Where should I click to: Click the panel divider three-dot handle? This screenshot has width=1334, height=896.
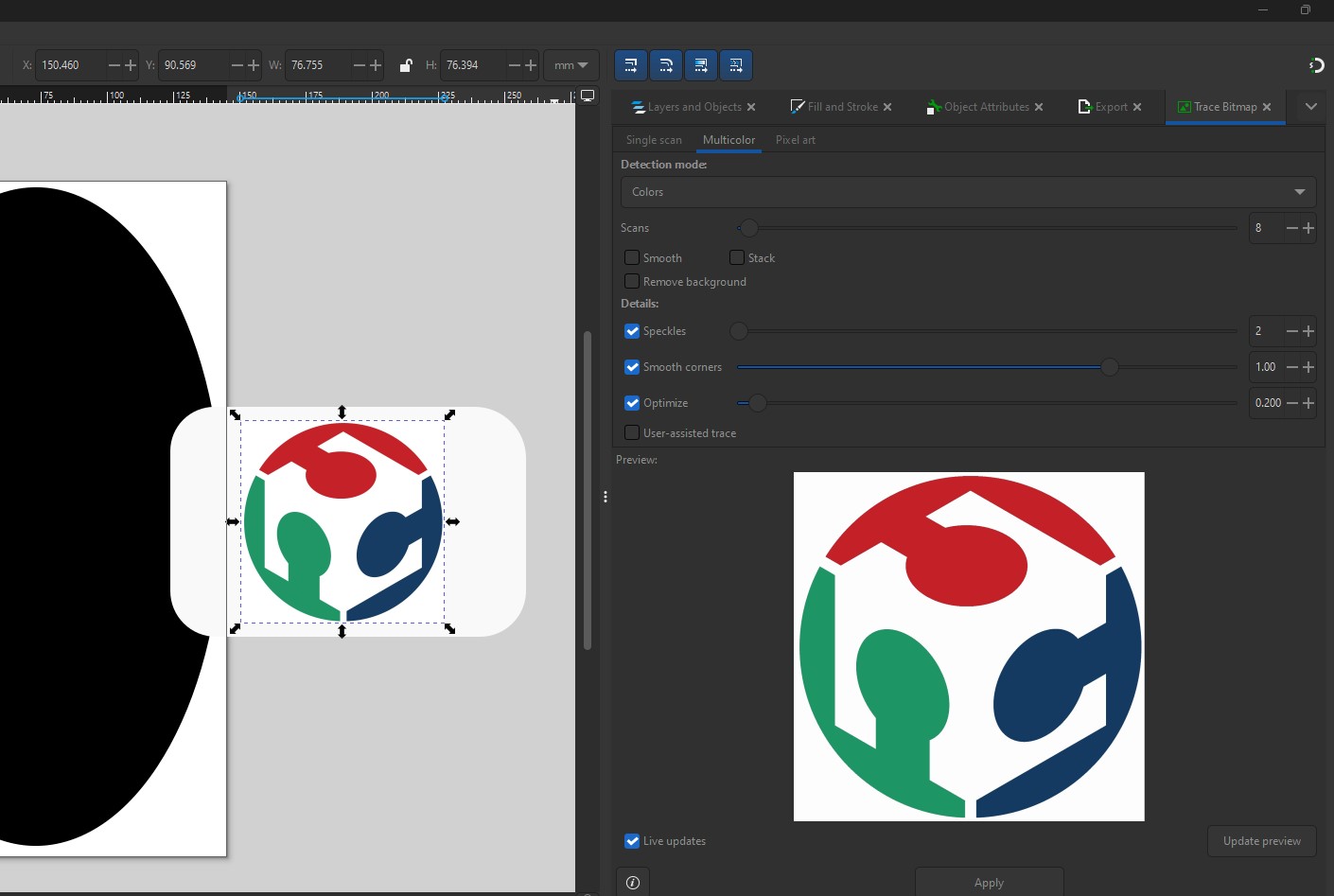click(x=606, y=497)
